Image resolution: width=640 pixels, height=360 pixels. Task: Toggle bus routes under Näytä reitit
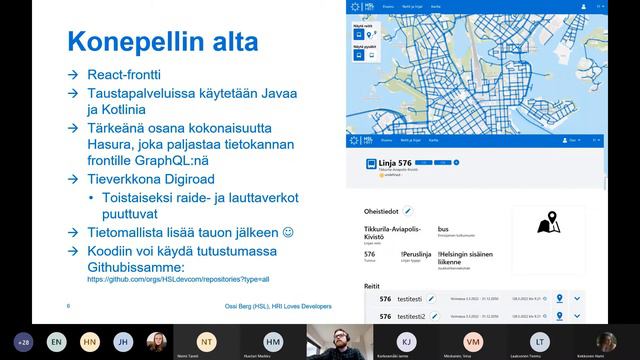(359, 35)
